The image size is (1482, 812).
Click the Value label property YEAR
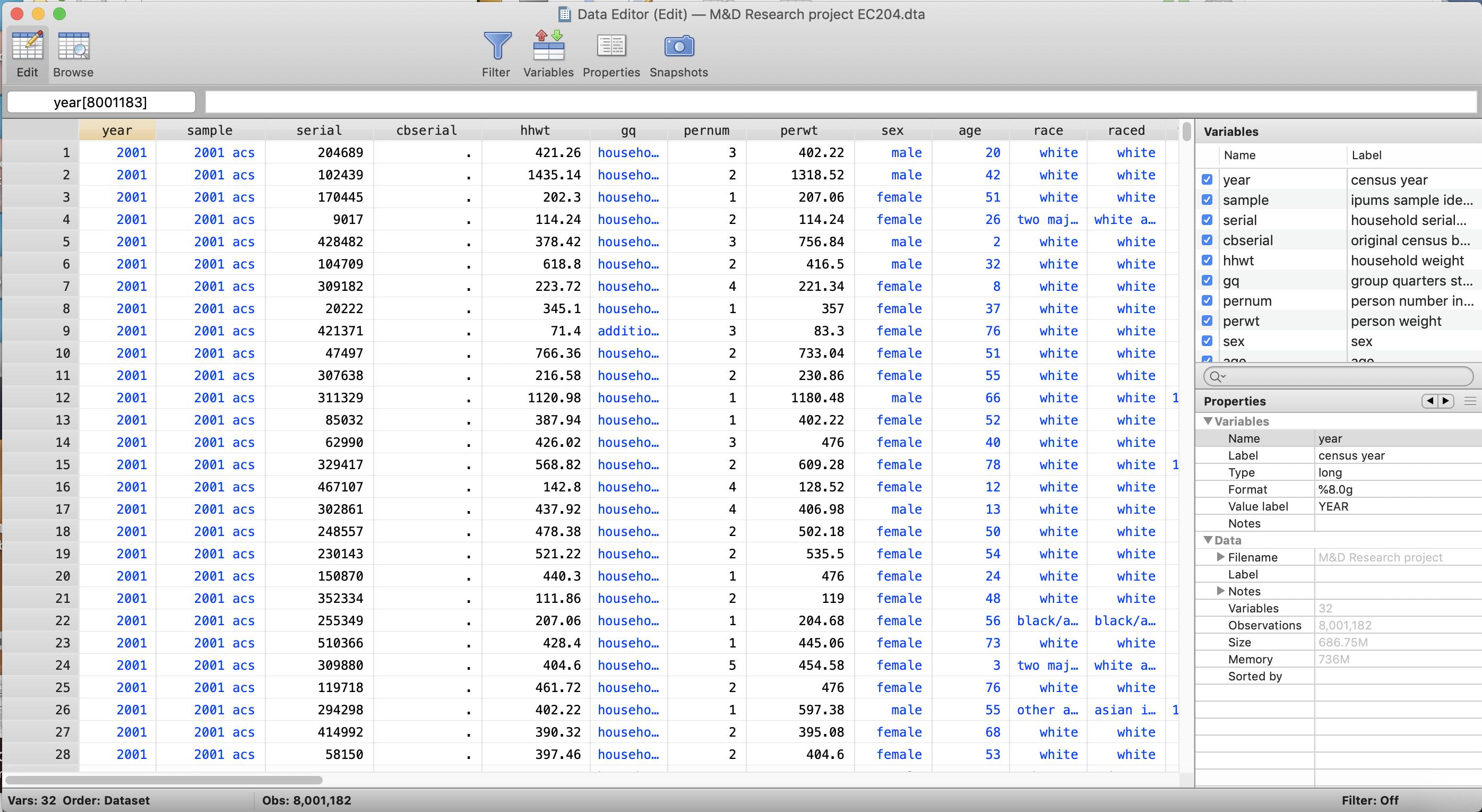(x=1398, y=506)
